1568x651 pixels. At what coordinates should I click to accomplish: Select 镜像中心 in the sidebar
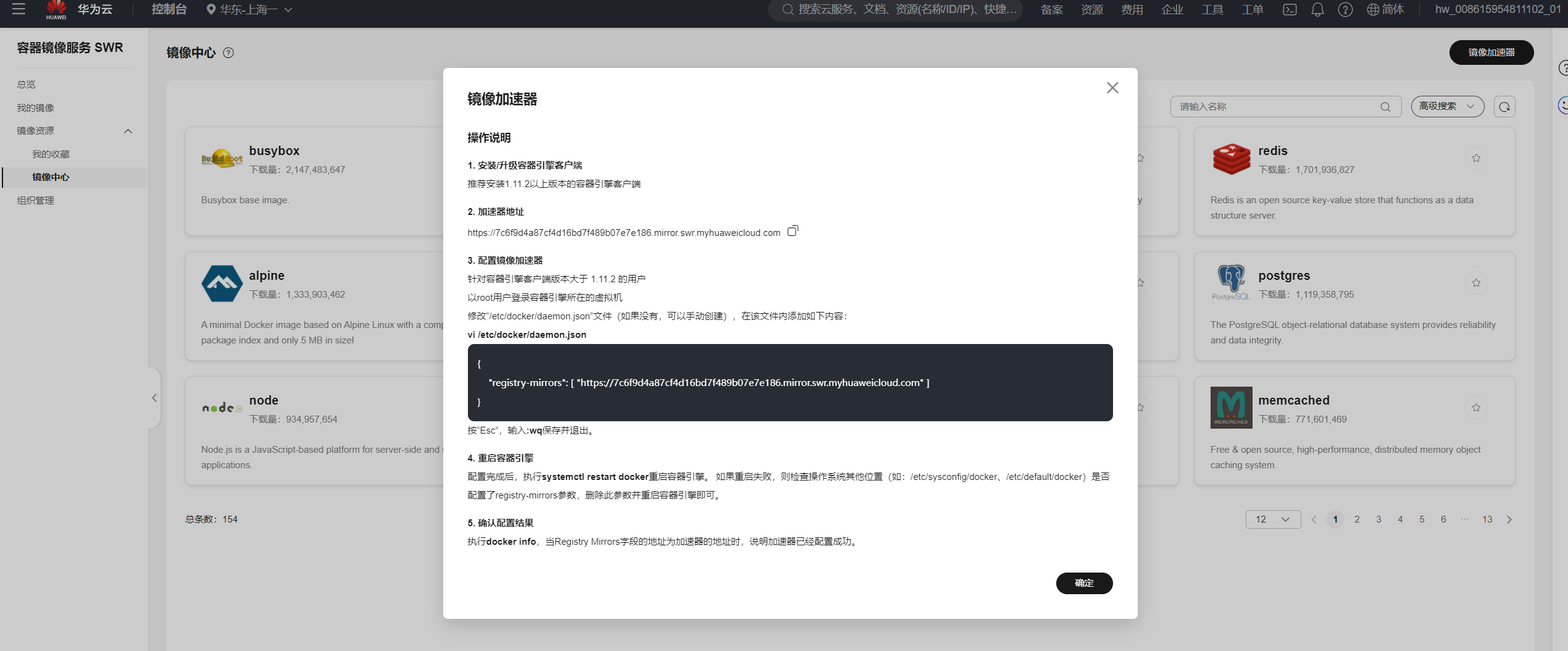[51, 177]
